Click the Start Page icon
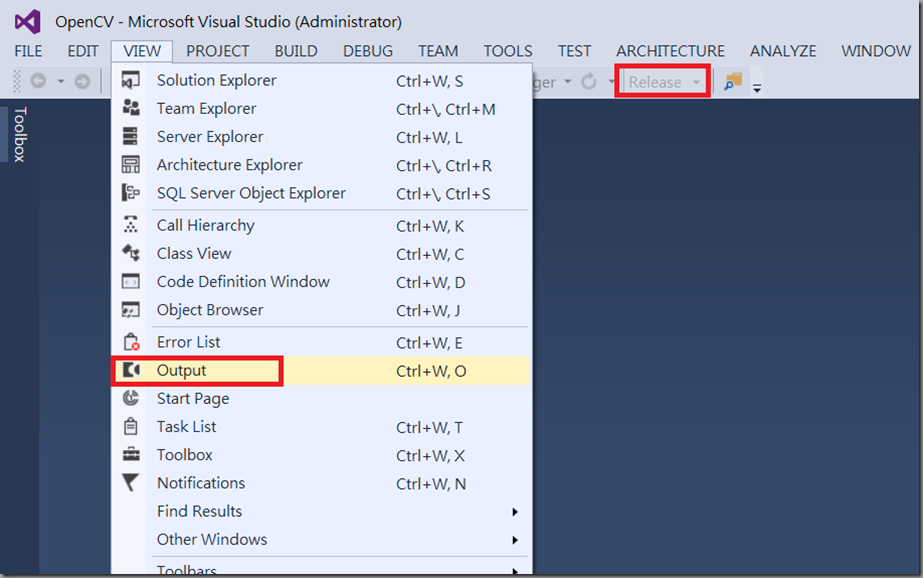This screenshot has width=923, height=578. (131, 398)
